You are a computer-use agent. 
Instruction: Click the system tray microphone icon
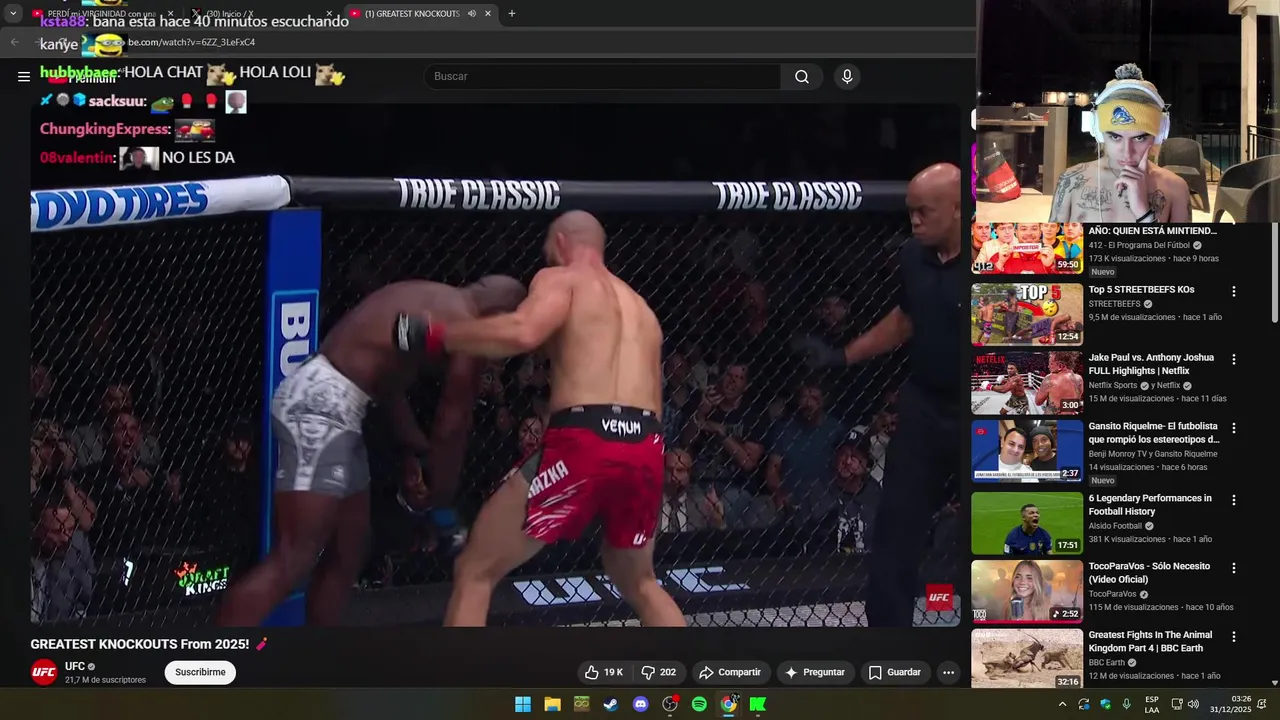coord(1127,704)
